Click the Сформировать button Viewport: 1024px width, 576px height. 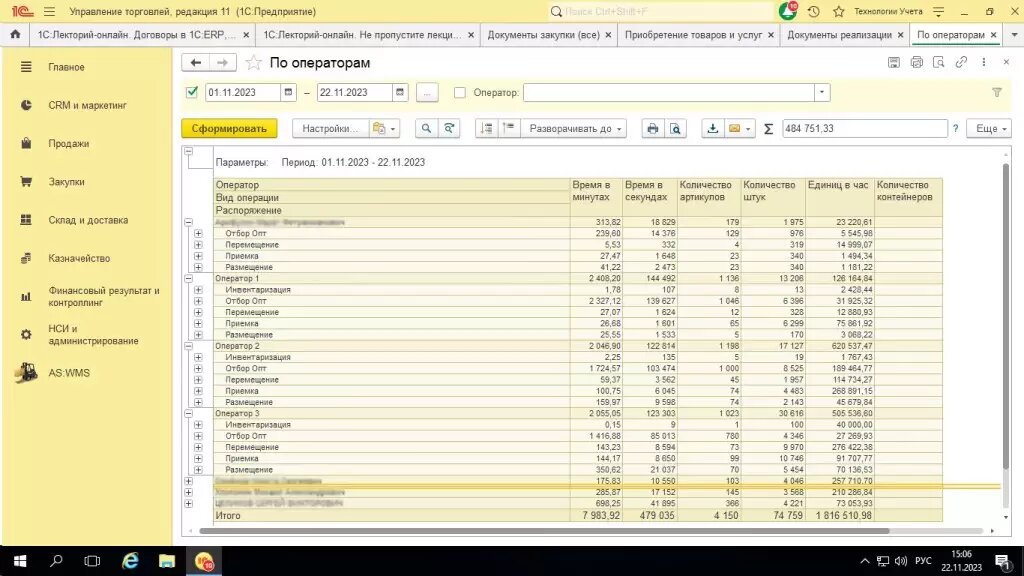tap(229, 129)
